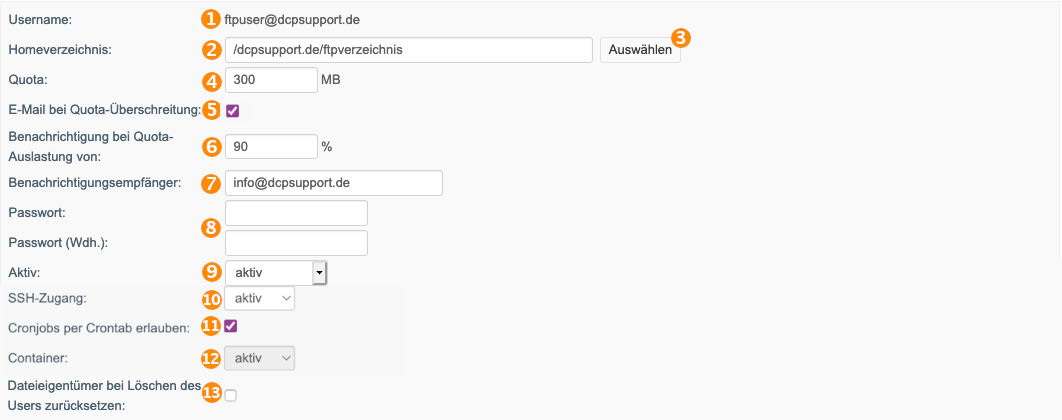This screenshot has width=1062, height=420.
Task: Click the orange number 3 marker near Auswählen
Action: pos(681,38)
